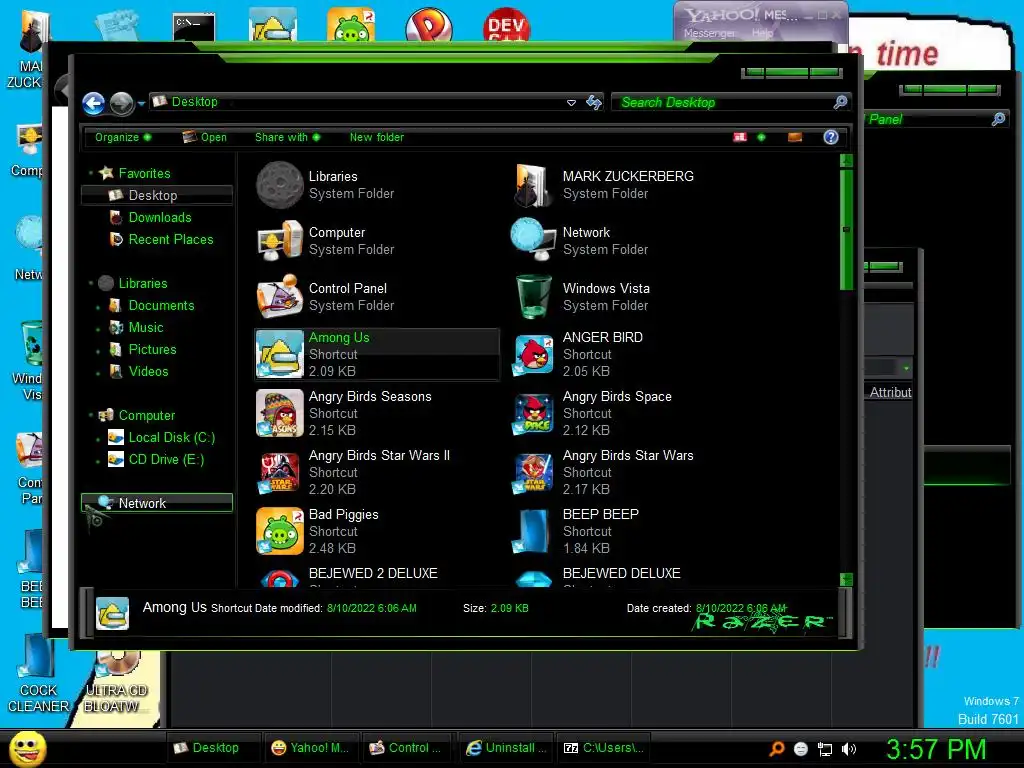Select the Among Us shortcut icon
Image resolution: width=1024 pixels, height=768 pixels.
[x=280, y=354]
